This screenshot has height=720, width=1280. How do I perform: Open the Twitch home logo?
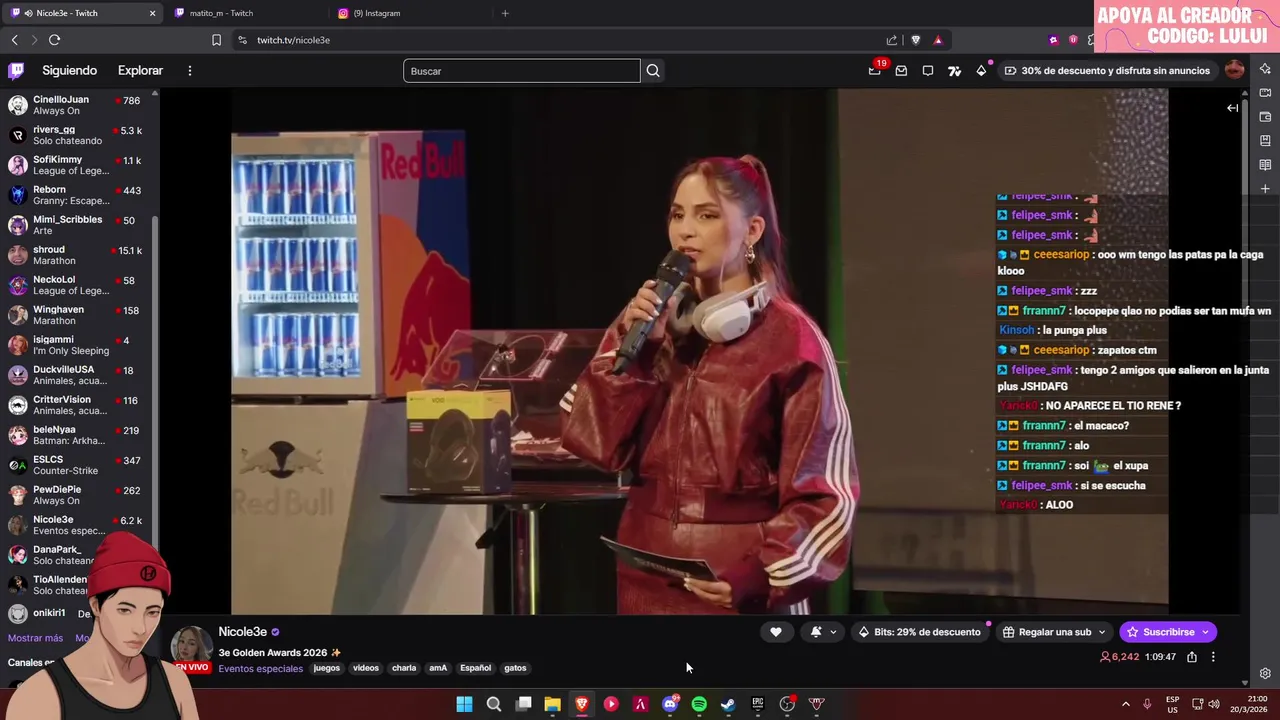point(16,71)
